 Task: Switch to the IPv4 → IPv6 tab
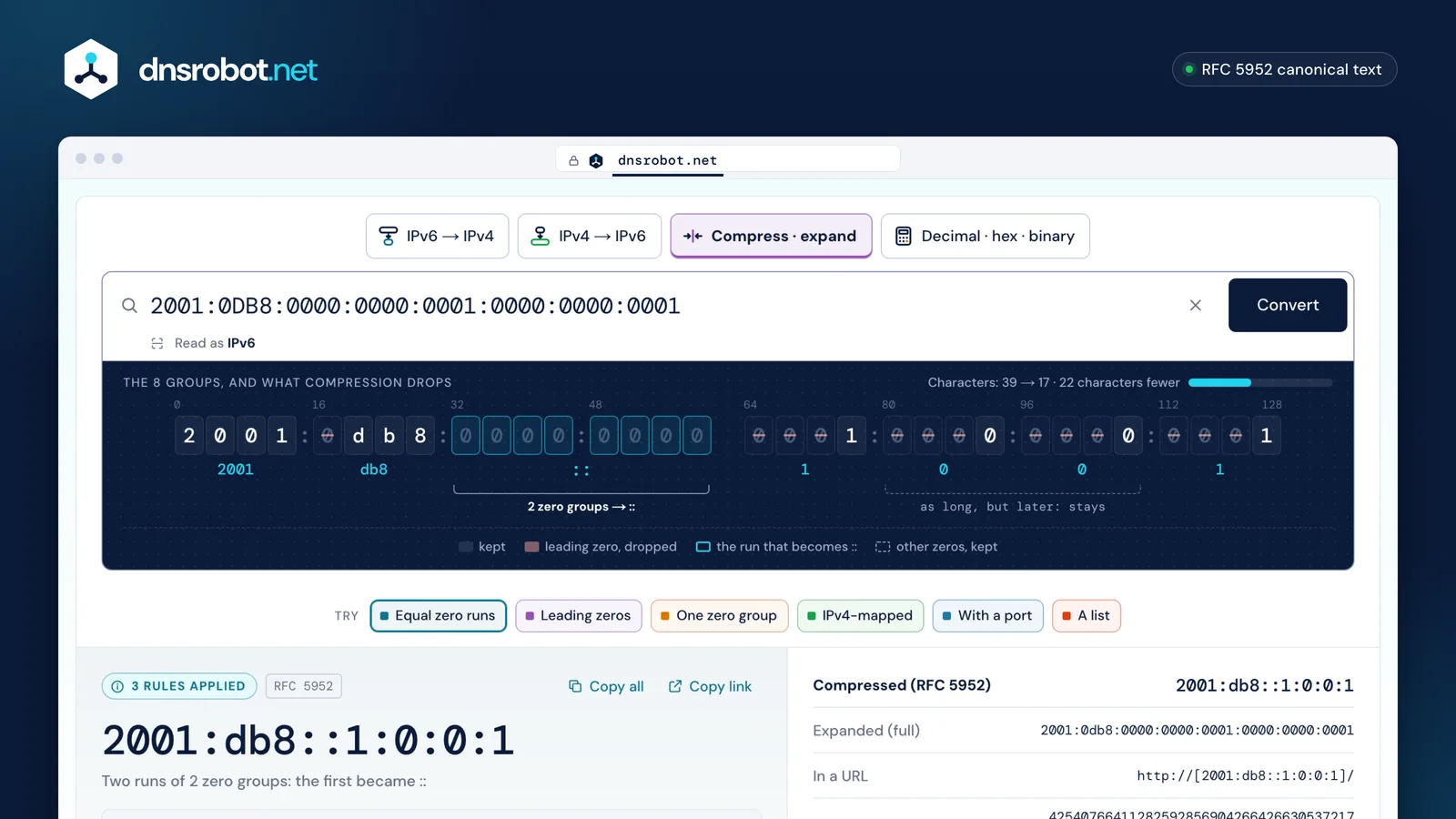[589, 236]
